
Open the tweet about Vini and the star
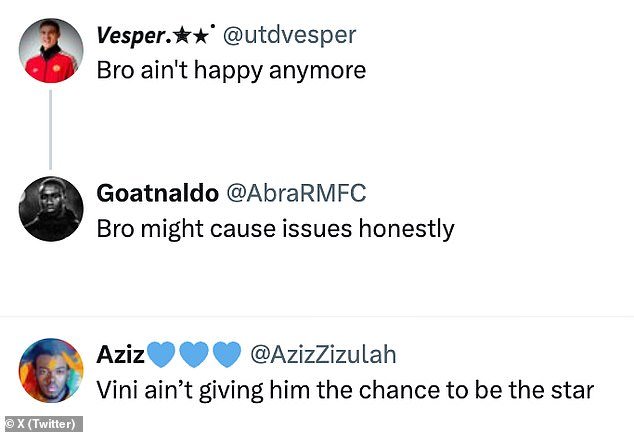[345, 389]
